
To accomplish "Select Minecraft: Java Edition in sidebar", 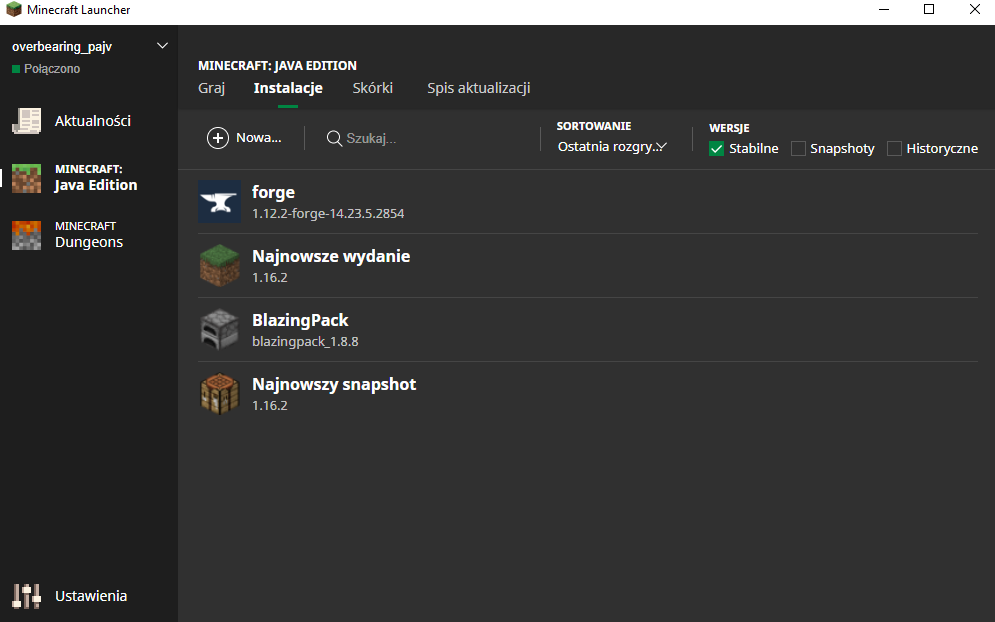I will [96, 178].
